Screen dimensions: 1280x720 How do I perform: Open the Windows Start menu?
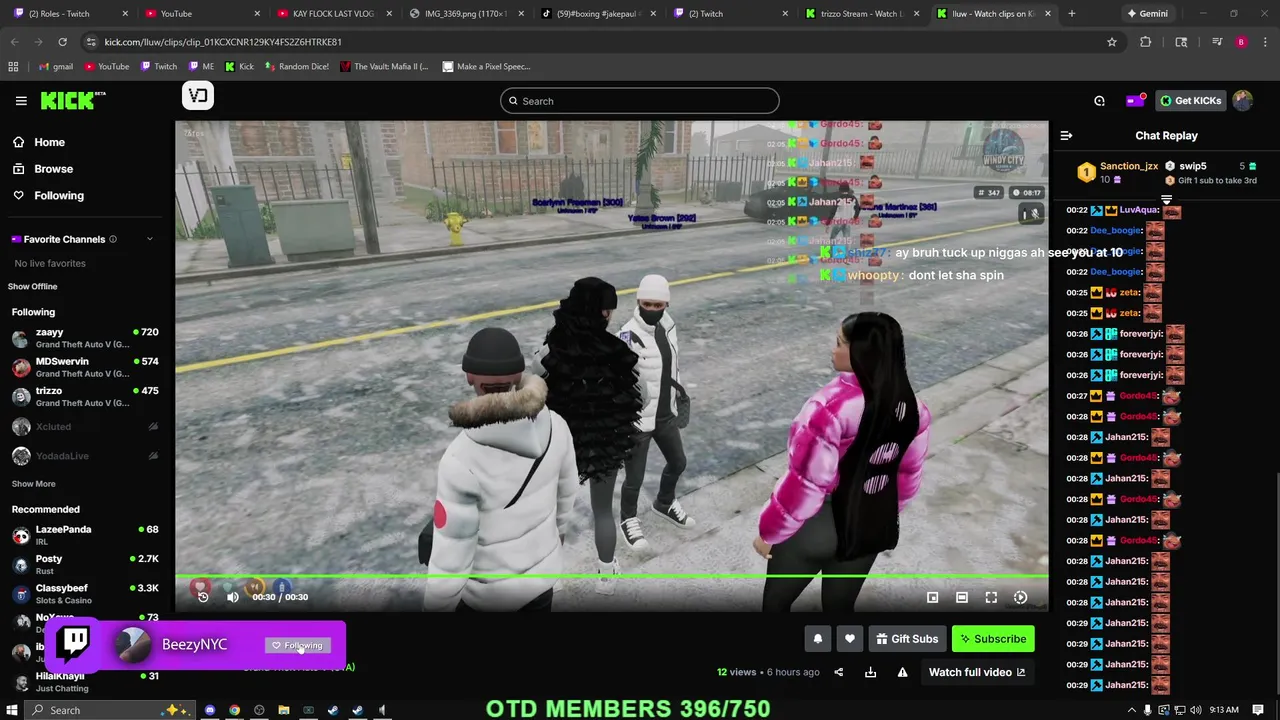click(12, 711)
